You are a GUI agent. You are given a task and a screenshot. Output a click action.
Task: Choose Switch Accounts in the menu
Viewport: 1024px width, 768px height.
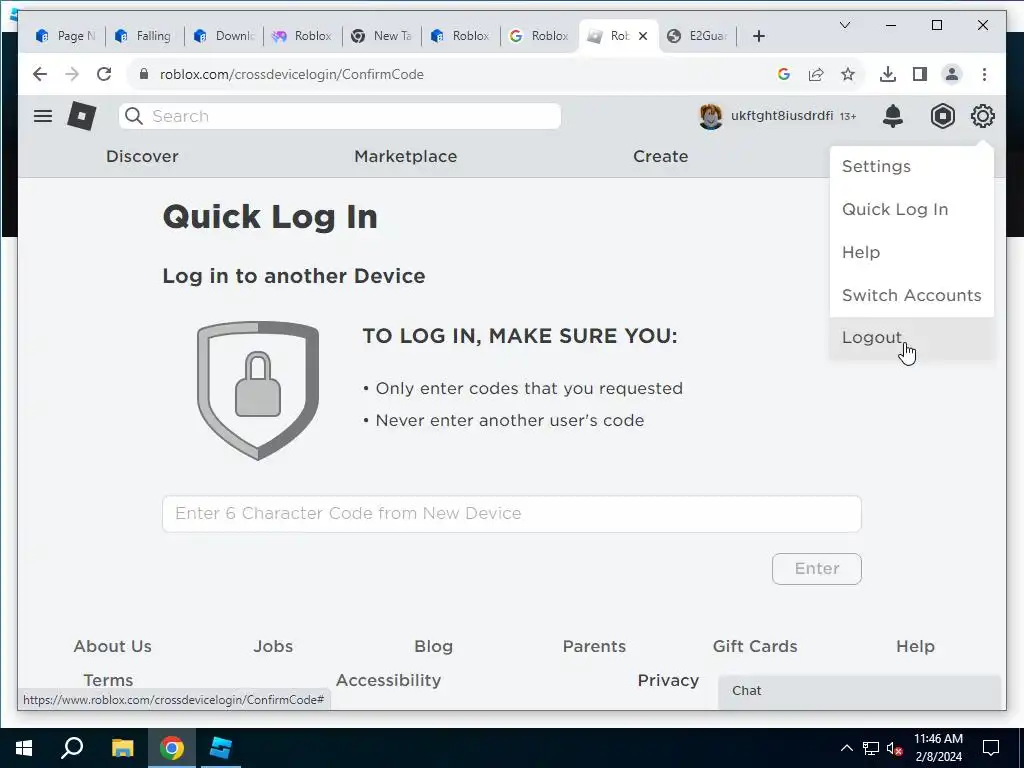point(912,295)
